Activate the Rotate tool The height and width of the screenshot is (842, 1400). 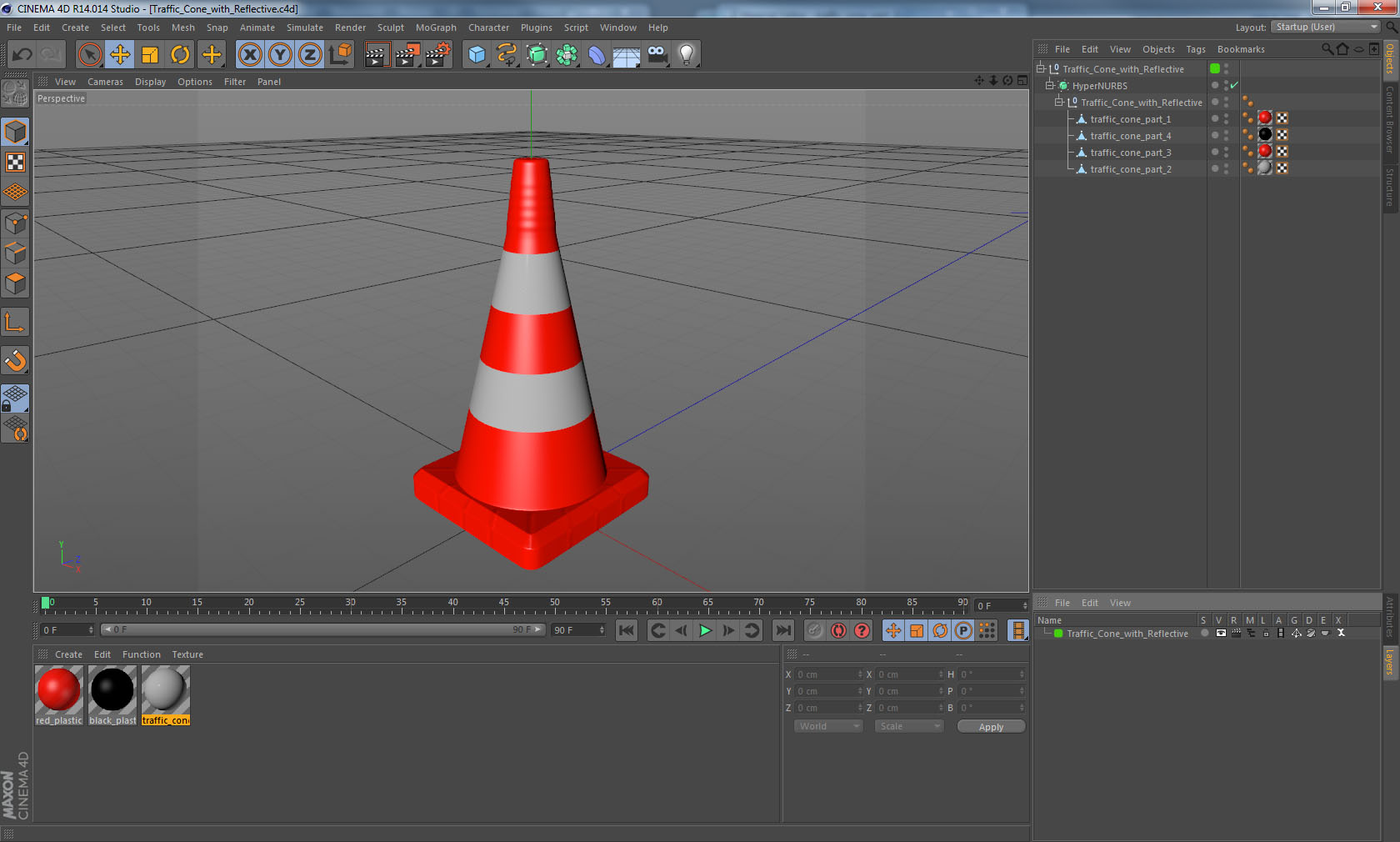180,55
